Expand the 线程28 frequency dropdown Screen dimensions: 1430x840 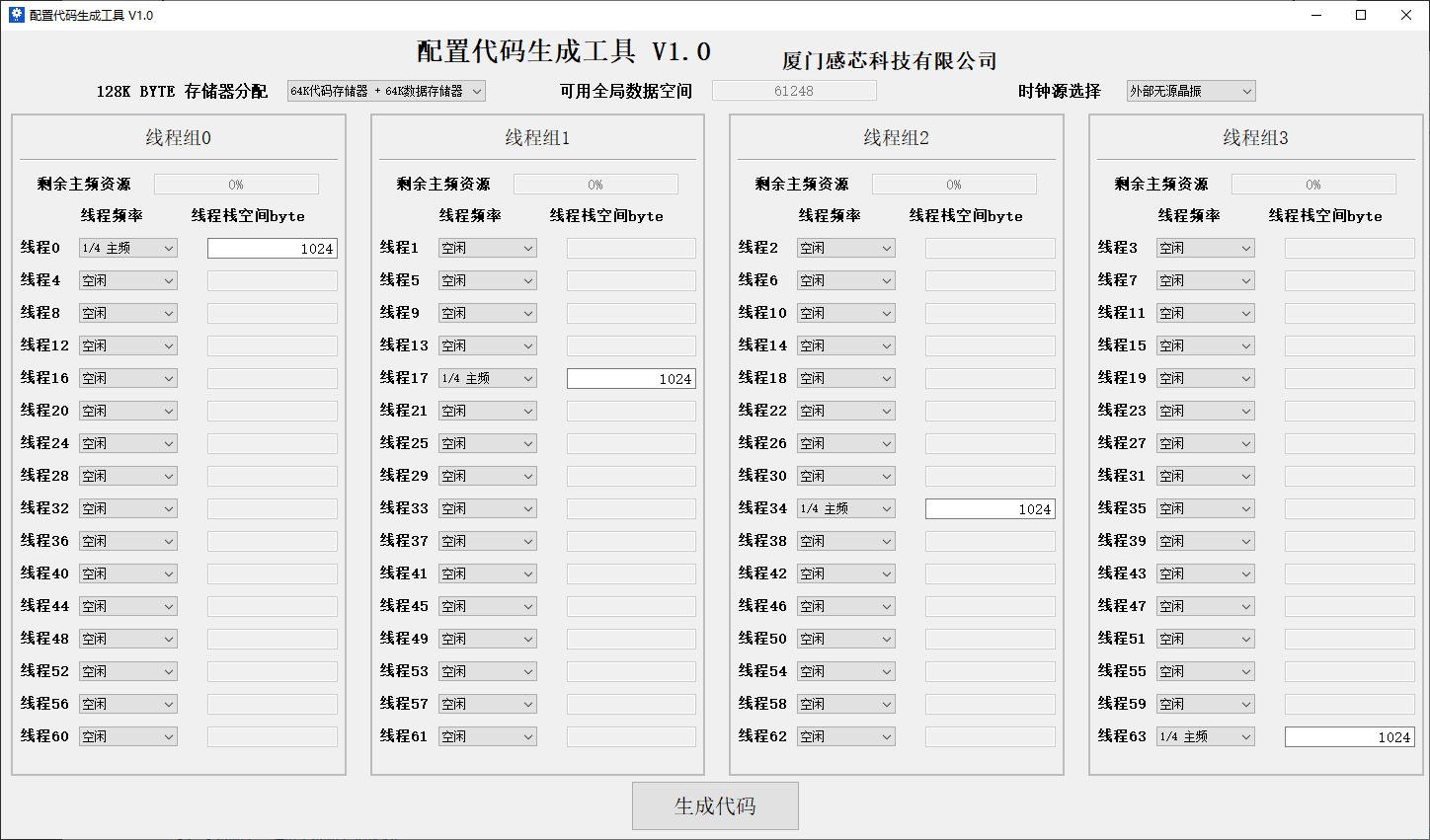[x=128, y=476]
